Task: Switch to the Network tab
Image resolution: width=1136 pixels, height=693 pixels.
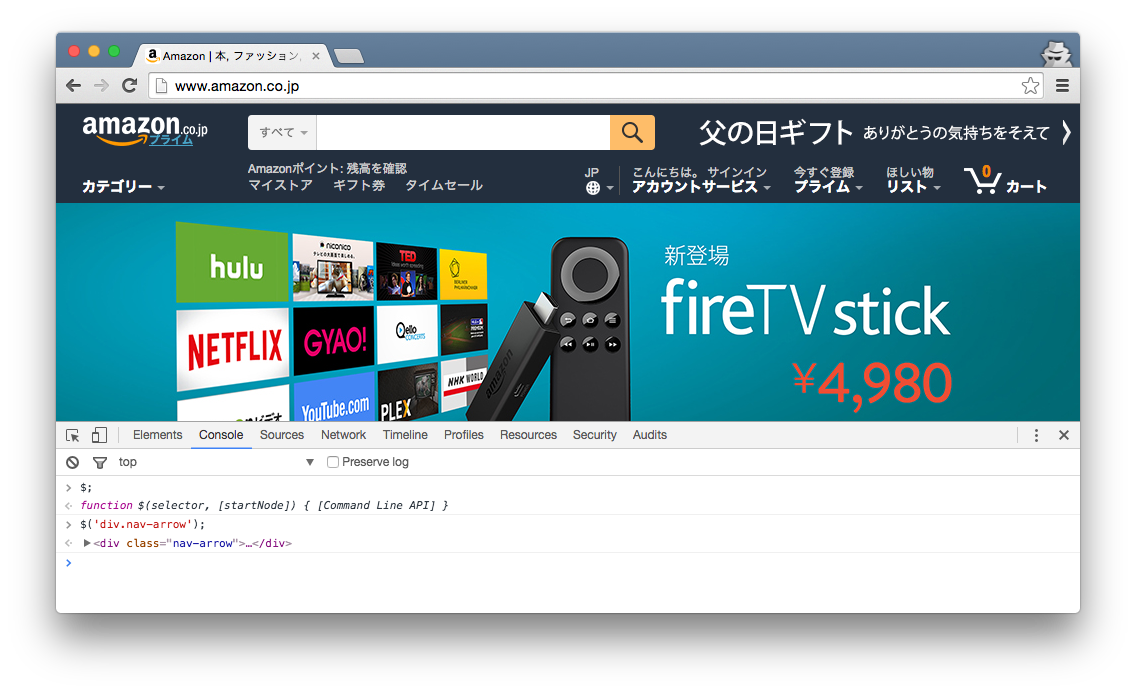Action: (343, 435)
